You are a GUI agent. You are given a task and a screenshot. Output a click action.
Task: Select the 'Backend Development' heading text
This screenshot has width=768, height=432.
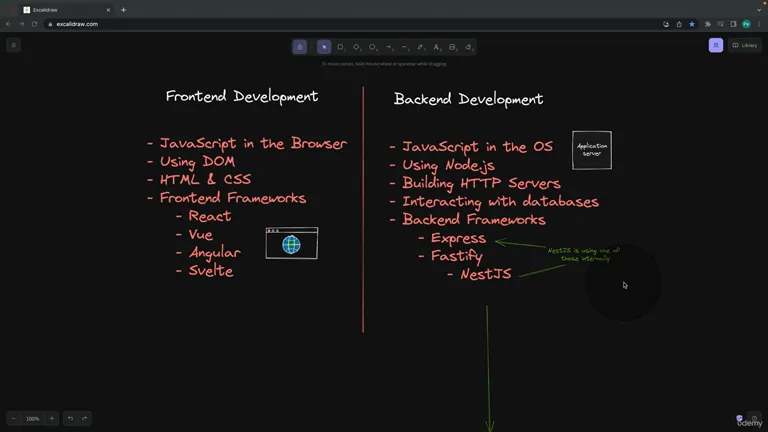[x=468, y=99]
